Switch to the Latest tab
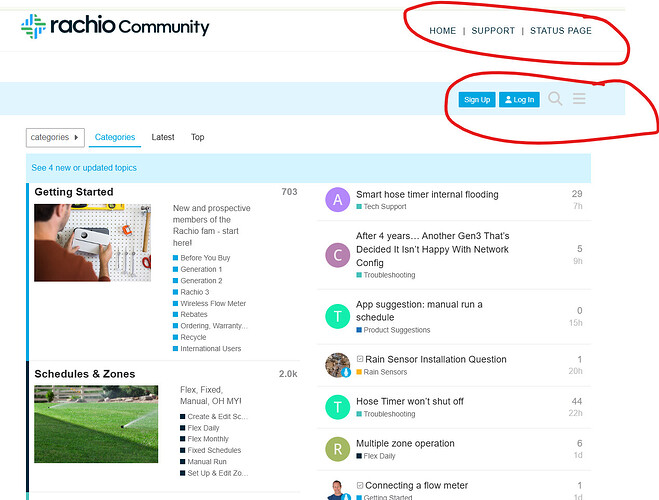The image size is (659, 500). (x=163, y=137)
